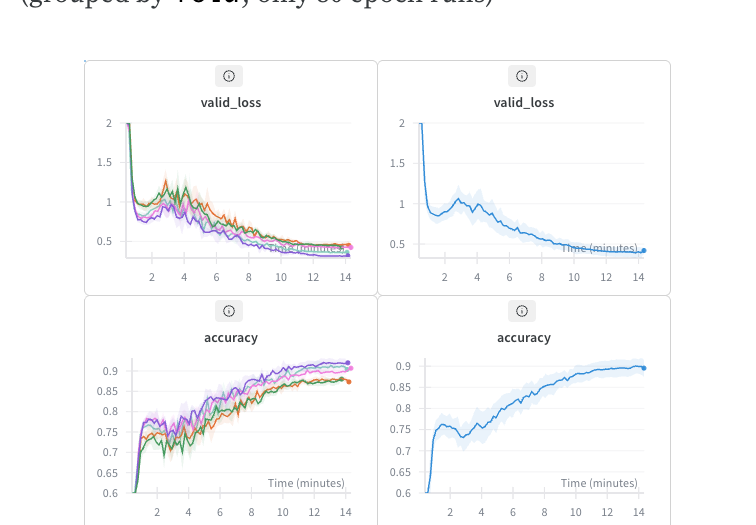This screenshot has width=756, height=525.
Task: Click the info icon above left valid_loss chart
Action: (x=229, y=76)
